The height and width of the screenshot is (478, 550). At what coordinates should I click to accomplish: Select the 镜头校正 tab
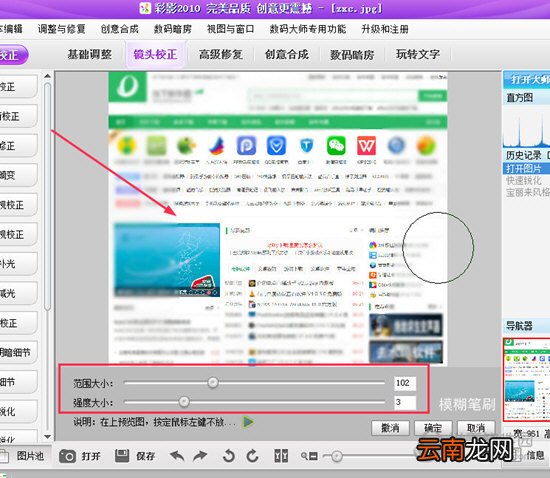pos(155,54)
